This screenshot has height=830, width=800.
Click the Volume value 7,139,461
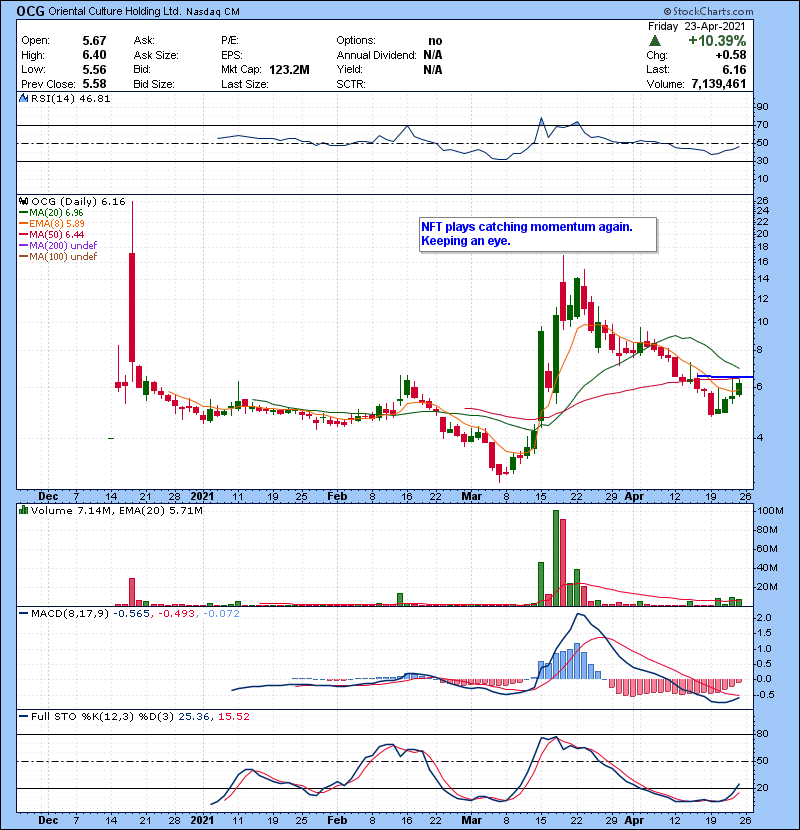coord(718,84)
